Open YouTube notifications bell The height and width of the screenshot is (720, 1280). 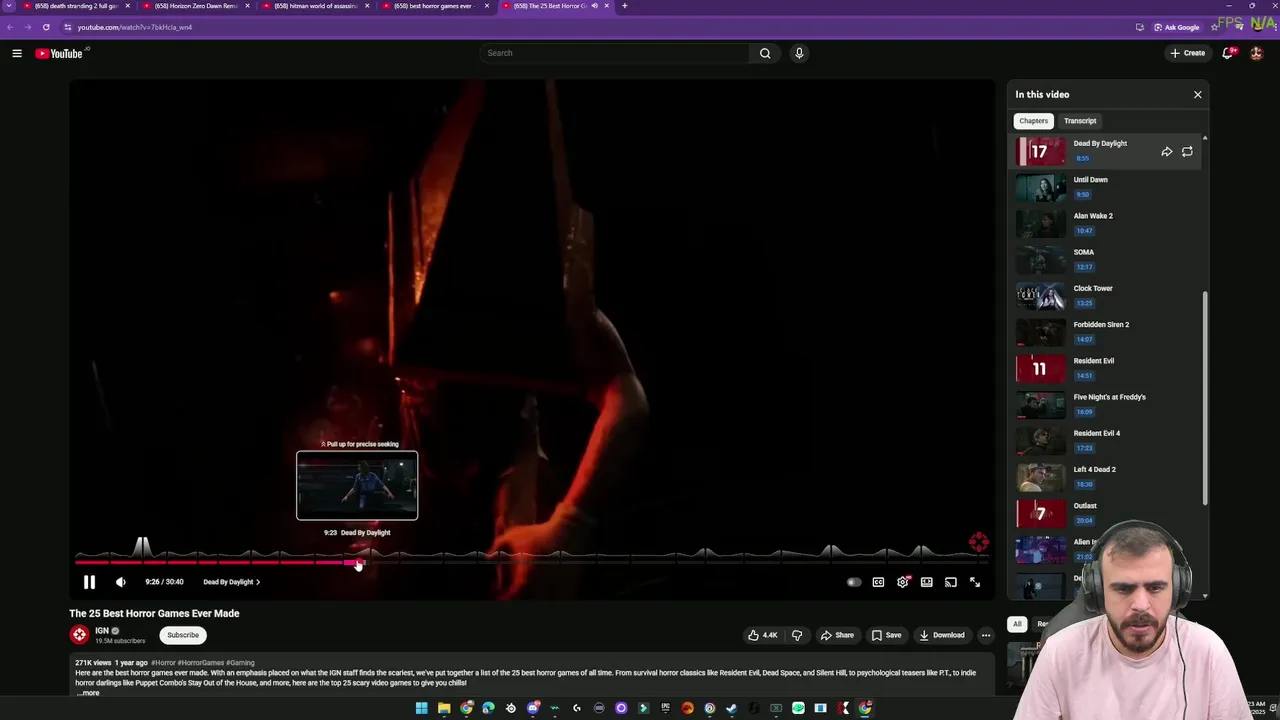1228,53
